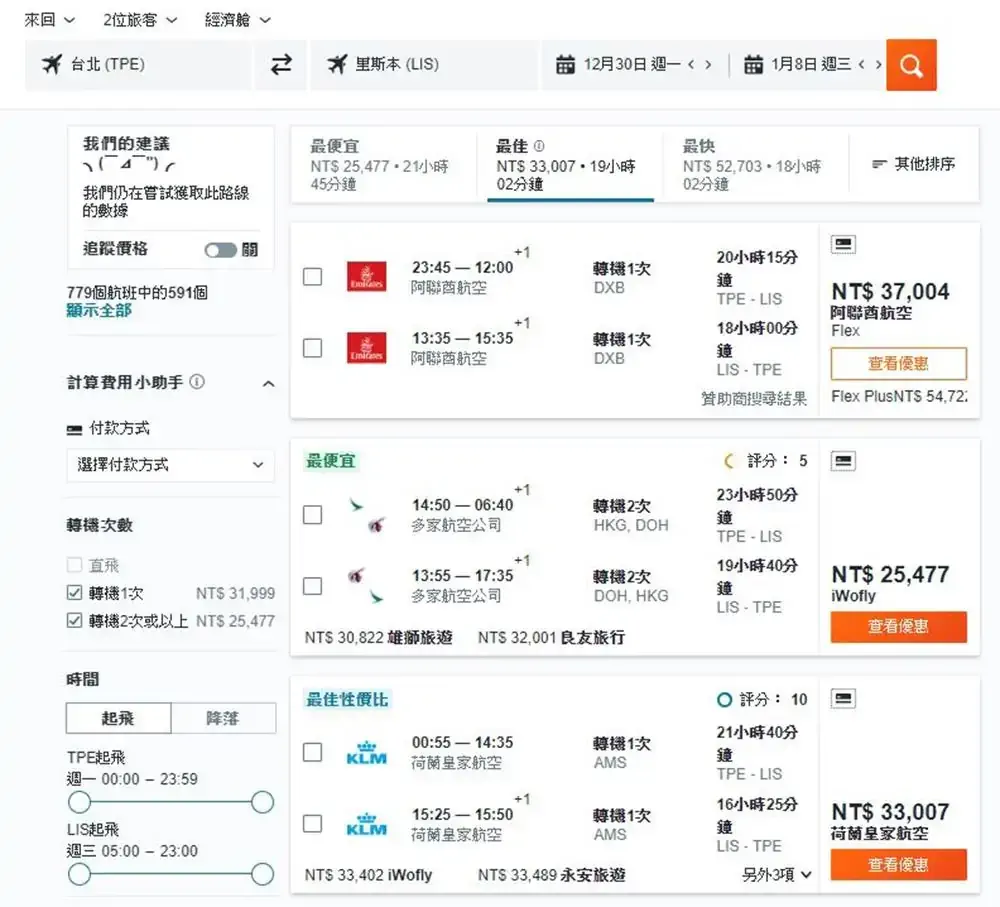Open NT$ 33,402 iWofly offer

[x=368, y=874]
